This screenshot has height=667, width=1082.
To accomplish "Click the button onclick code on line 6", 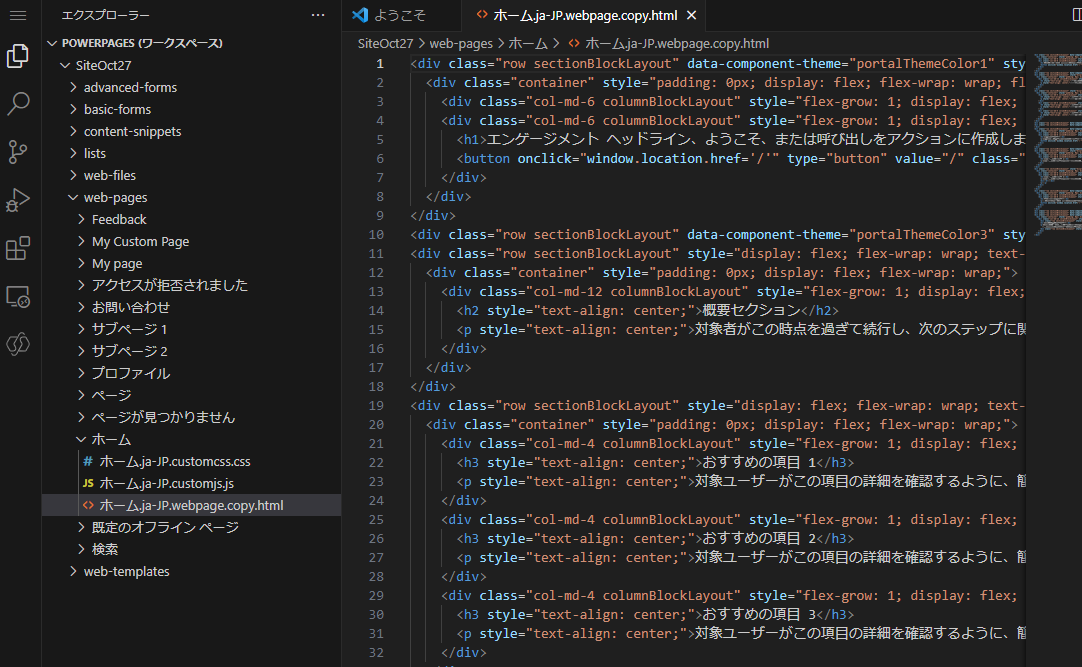I will pyautogui.click(x=740, y=159).
